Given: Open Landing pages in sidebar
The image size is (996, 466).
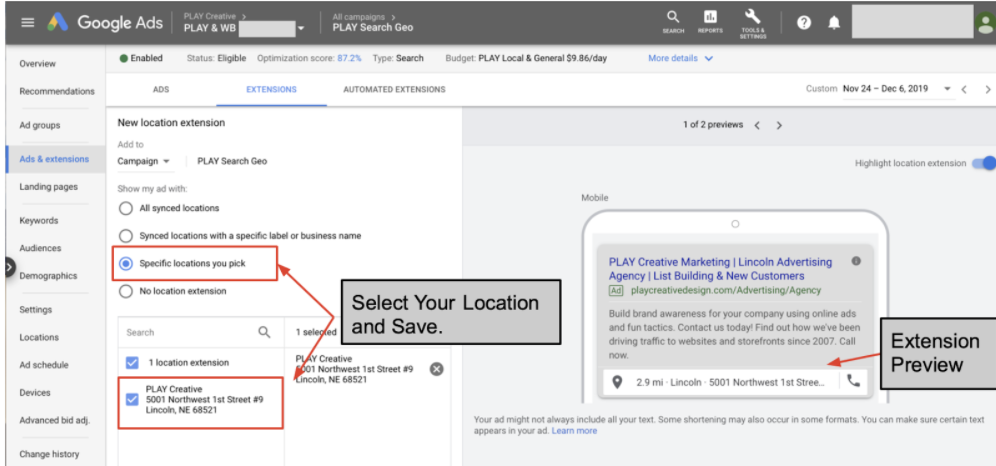Looking at the screenshot, I should click(x=48, y=187).
